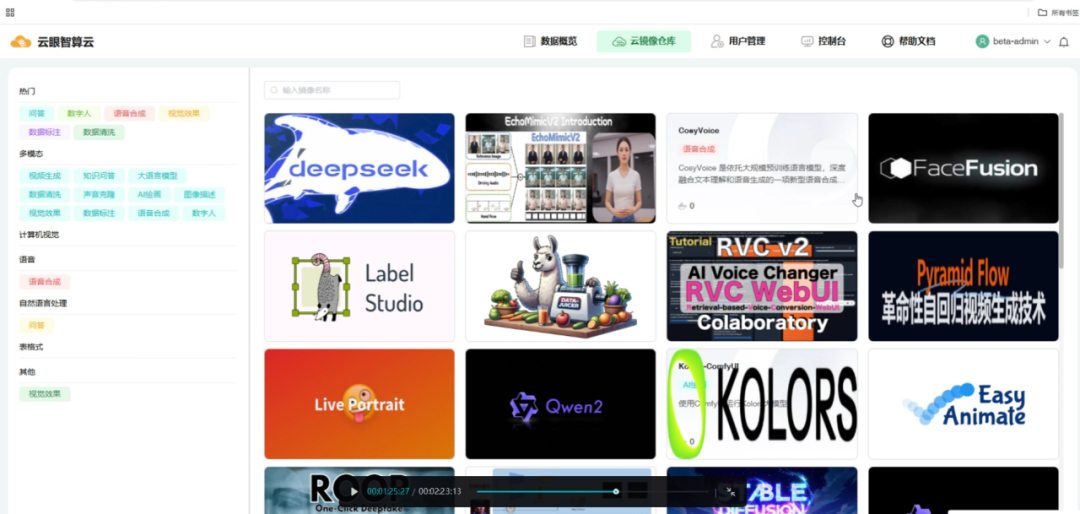Select the 大语言模型 tag
Screen dimensions: 1080x514
pos(158,176)
